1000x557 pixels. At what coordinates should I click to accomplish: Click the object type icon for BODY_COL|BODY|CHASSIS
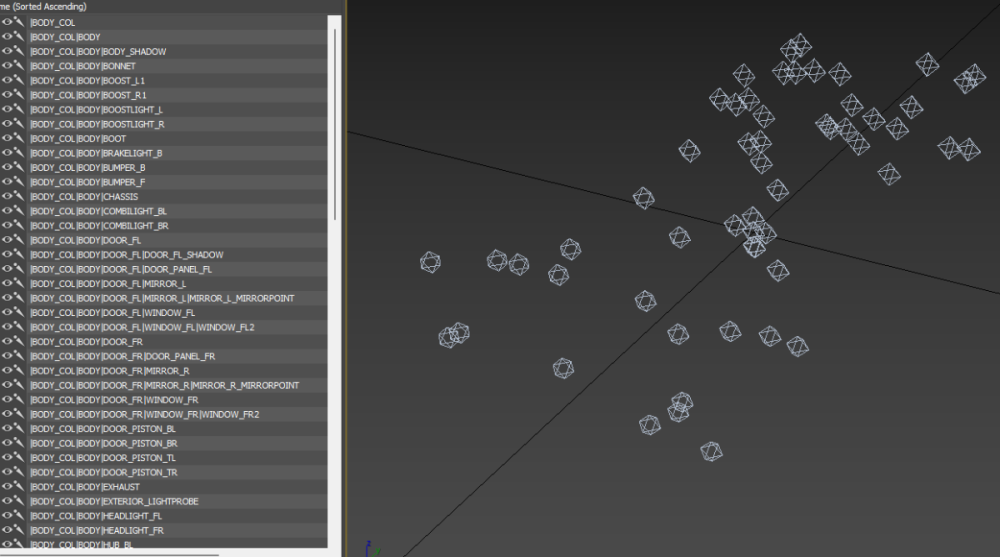point(18,197)
